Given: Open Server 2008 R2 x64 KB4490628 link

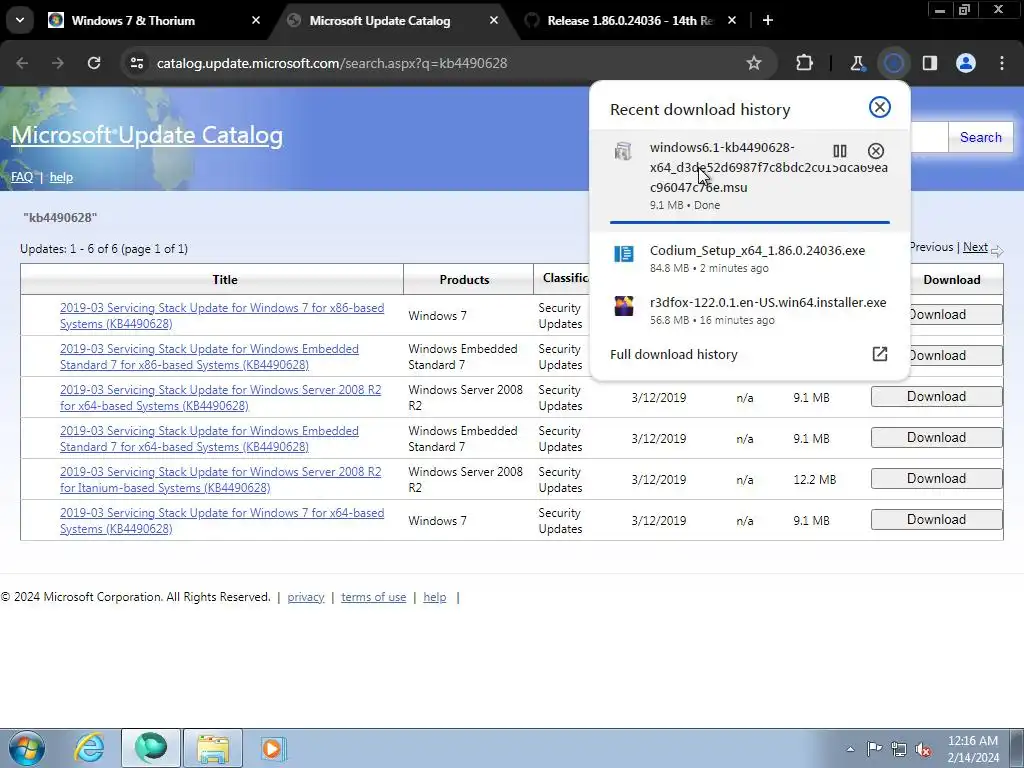Looking at the screenshot, I should [x=220, y=398].
